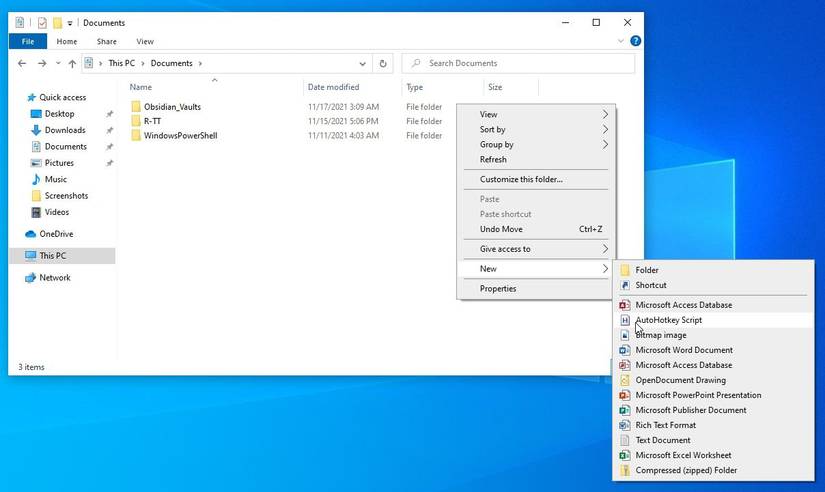
Task: Create a new Microsoft Word Document
Action: click(713, 350)
